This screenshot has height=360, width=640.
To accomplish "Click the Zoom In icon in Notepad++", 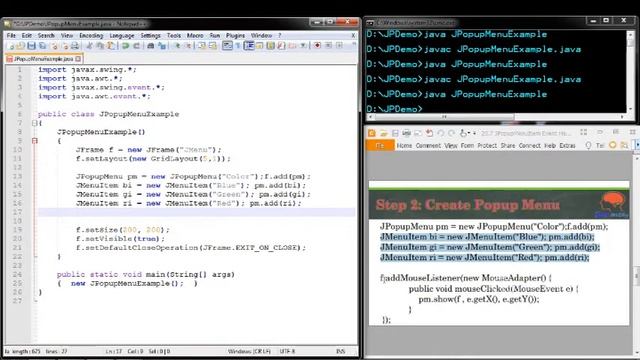I will pos(177,46).
